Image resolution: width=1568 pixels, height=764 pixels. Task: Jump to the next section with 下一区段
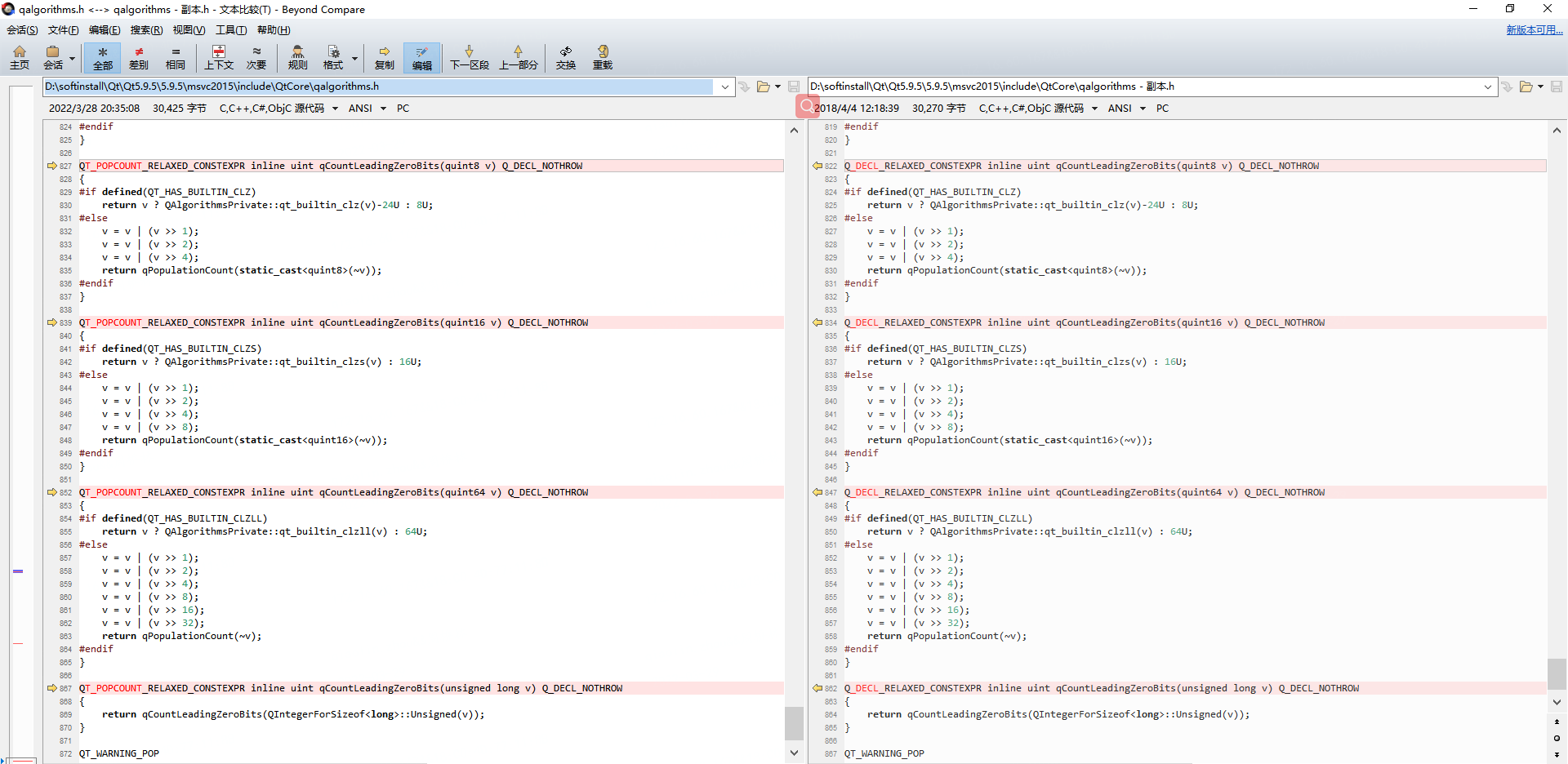470,57
